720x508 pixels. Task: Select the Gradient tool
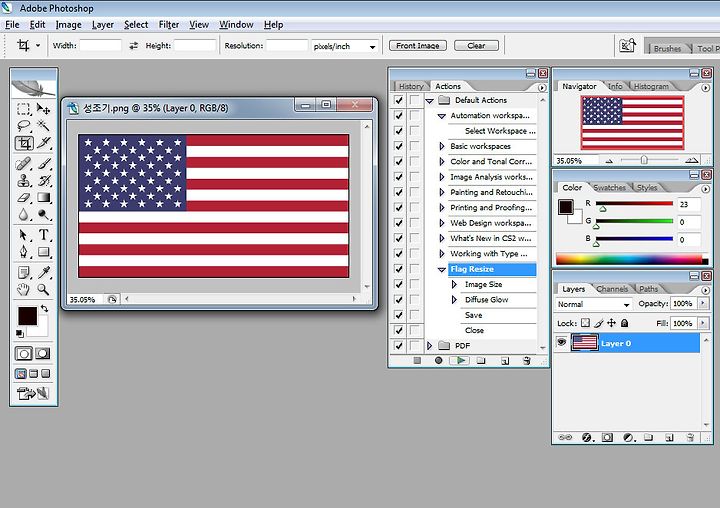[44, 198]
